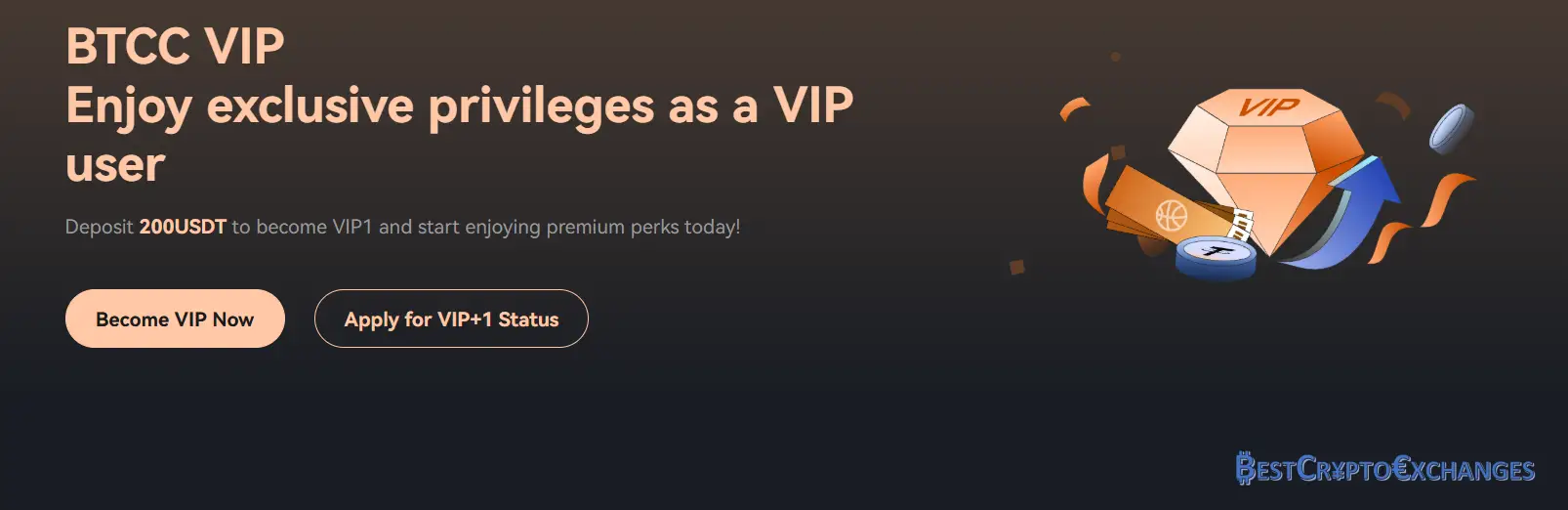Click the BTCC VIP heading
The height and width of the screenshot is (510, 1568).
[x=176, y=47]
